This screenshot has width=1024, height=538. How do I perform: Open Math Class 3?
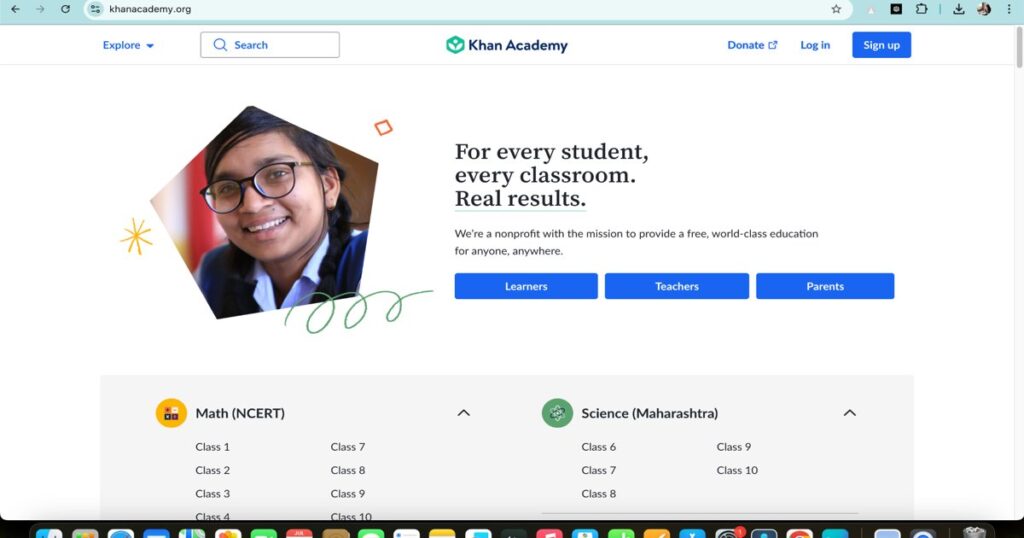click(212, 494)
